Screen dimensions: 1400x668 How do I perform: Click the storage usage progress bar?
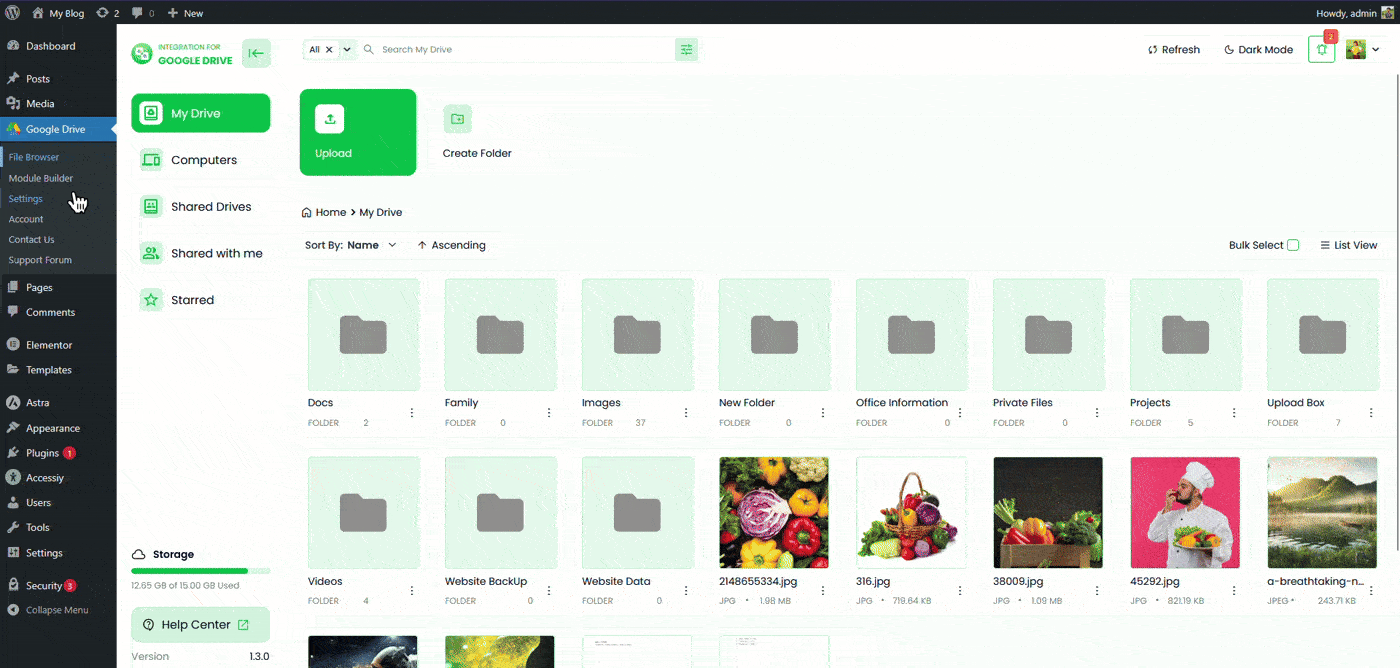pos(200,569)
